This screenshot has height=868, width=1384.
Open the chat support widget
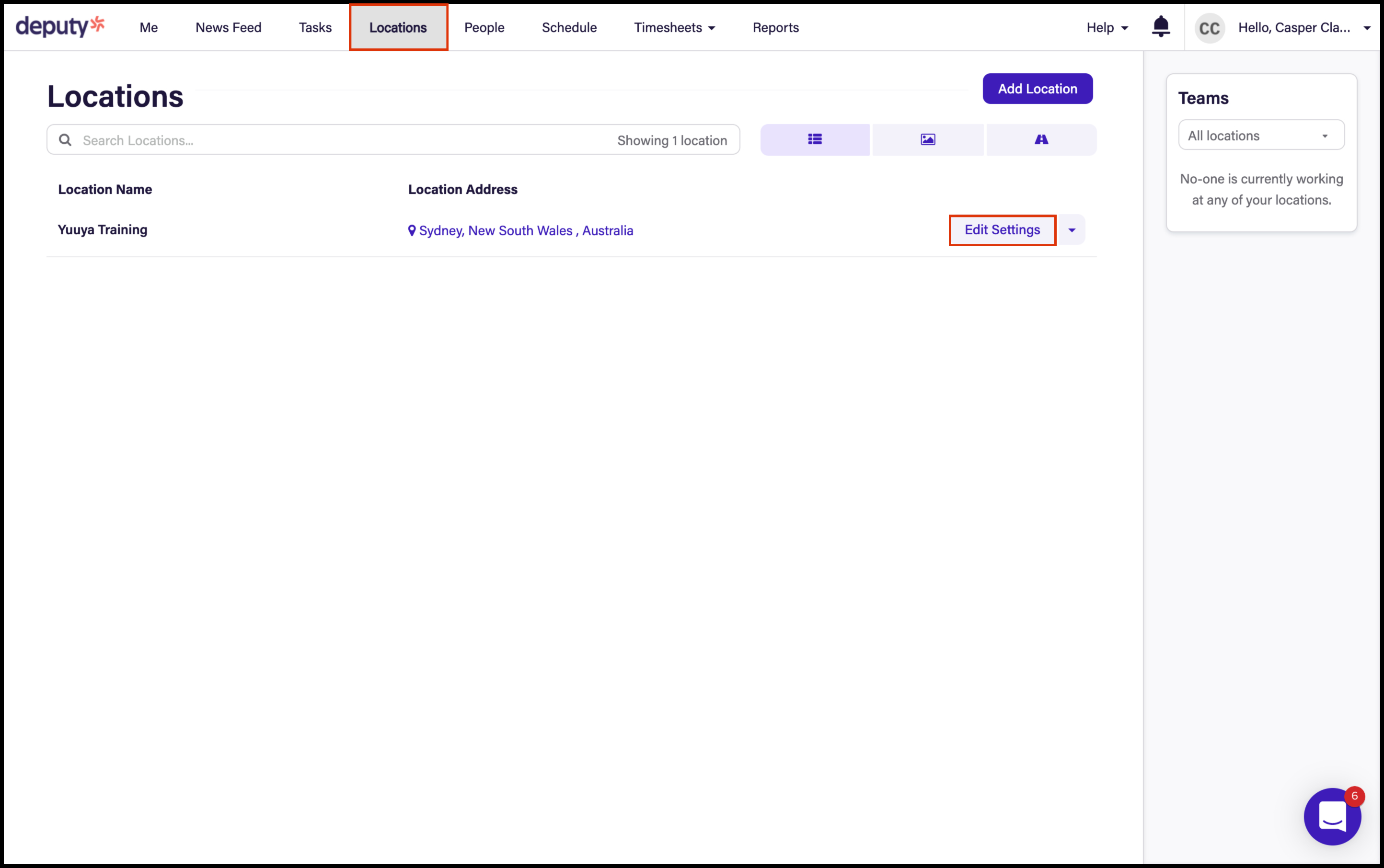[1332, 816]
